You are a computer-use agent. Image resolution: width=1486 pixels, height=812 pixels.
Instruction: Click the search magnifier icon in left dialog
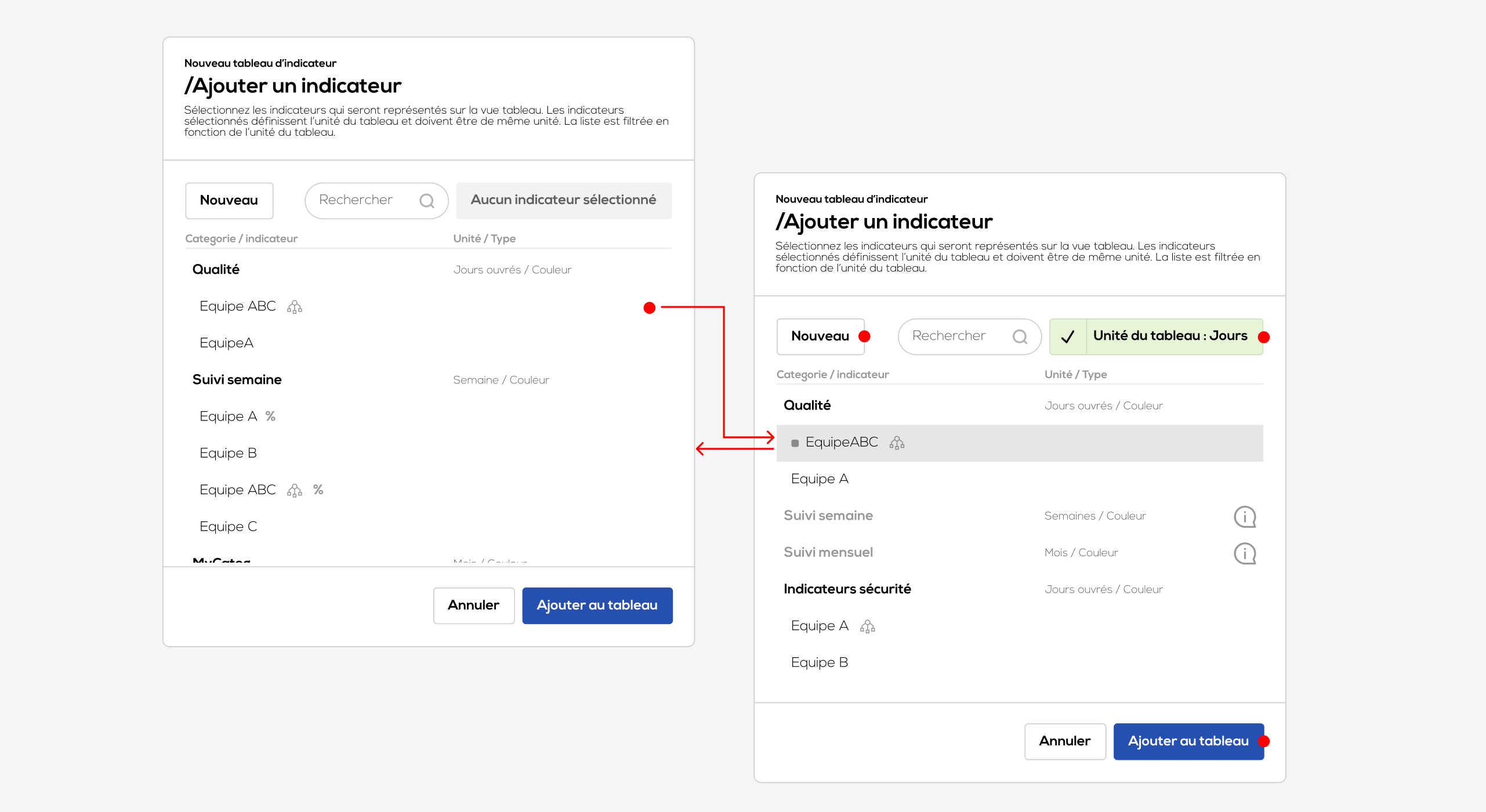point(427,201)
